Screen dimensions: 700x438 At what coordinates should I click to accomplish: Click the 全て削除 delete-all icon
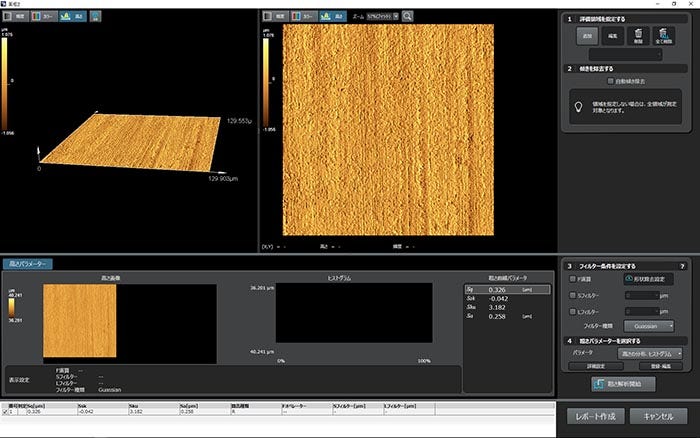click(x=662, y=36)
